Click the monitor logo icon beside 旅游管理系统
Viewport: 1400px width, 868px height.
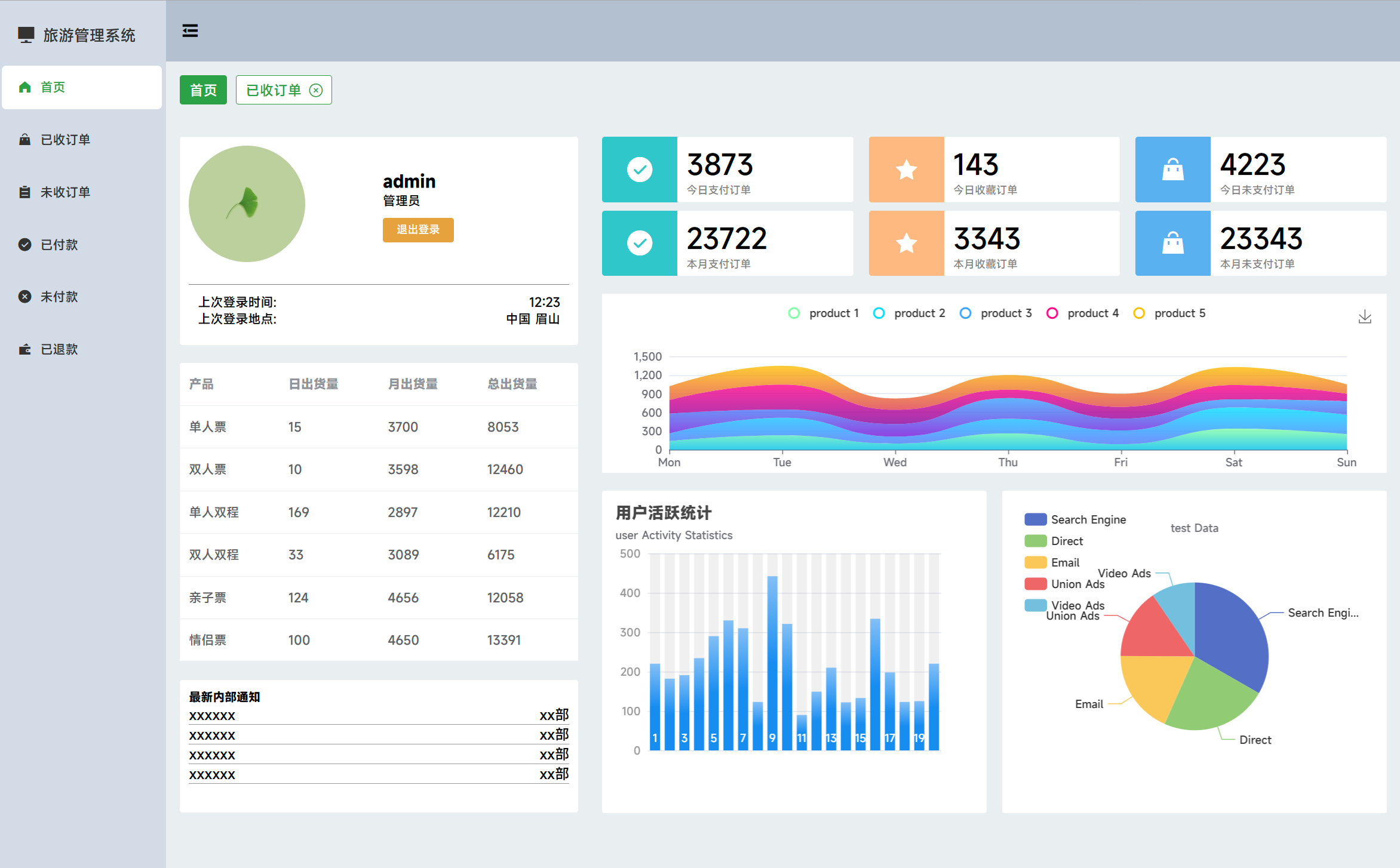pyautogui.click(x=26, y=35)
